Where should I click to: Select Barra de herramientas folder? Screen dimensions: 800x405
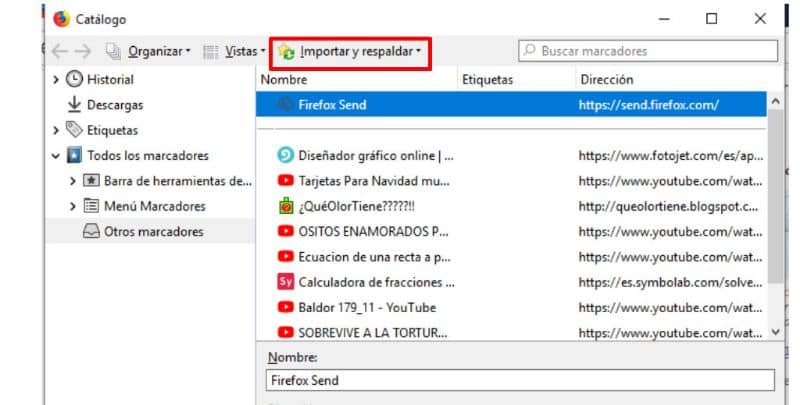[178, 181]
